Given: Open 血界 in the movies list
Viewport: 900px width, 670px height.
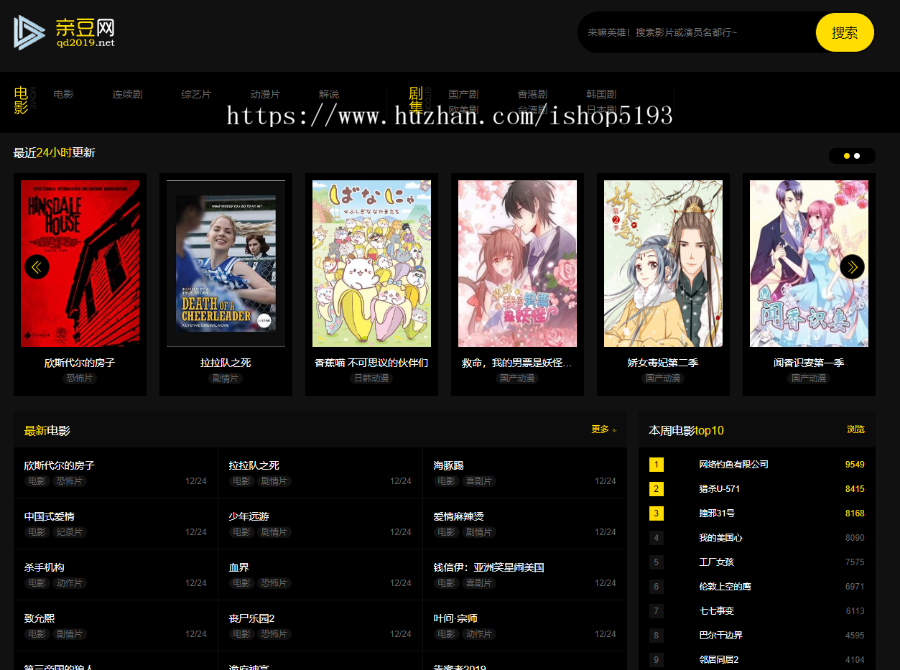Looking at the screenshot, I should tap(238, 568).
